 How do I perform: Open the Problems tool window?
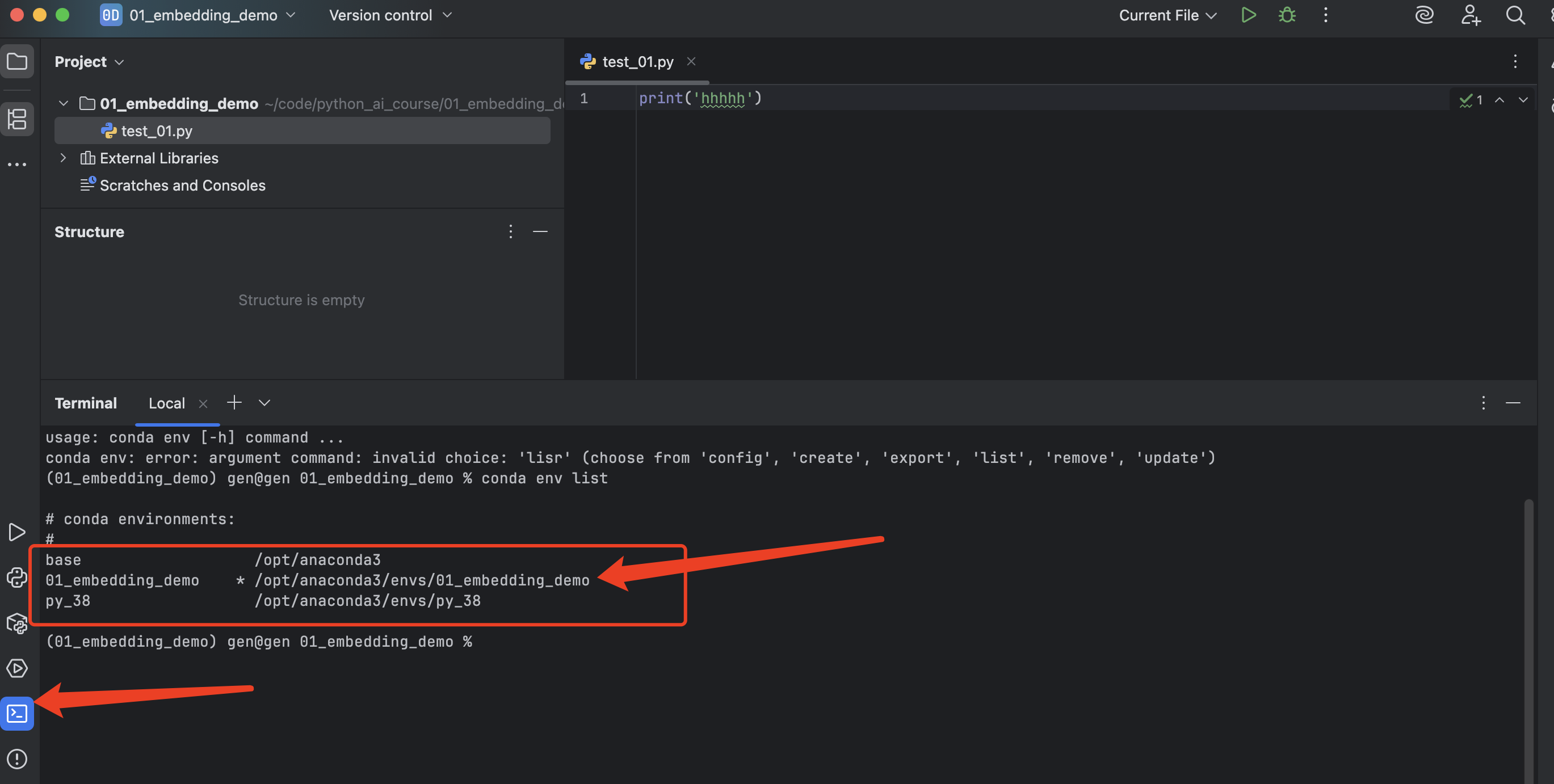17,758
